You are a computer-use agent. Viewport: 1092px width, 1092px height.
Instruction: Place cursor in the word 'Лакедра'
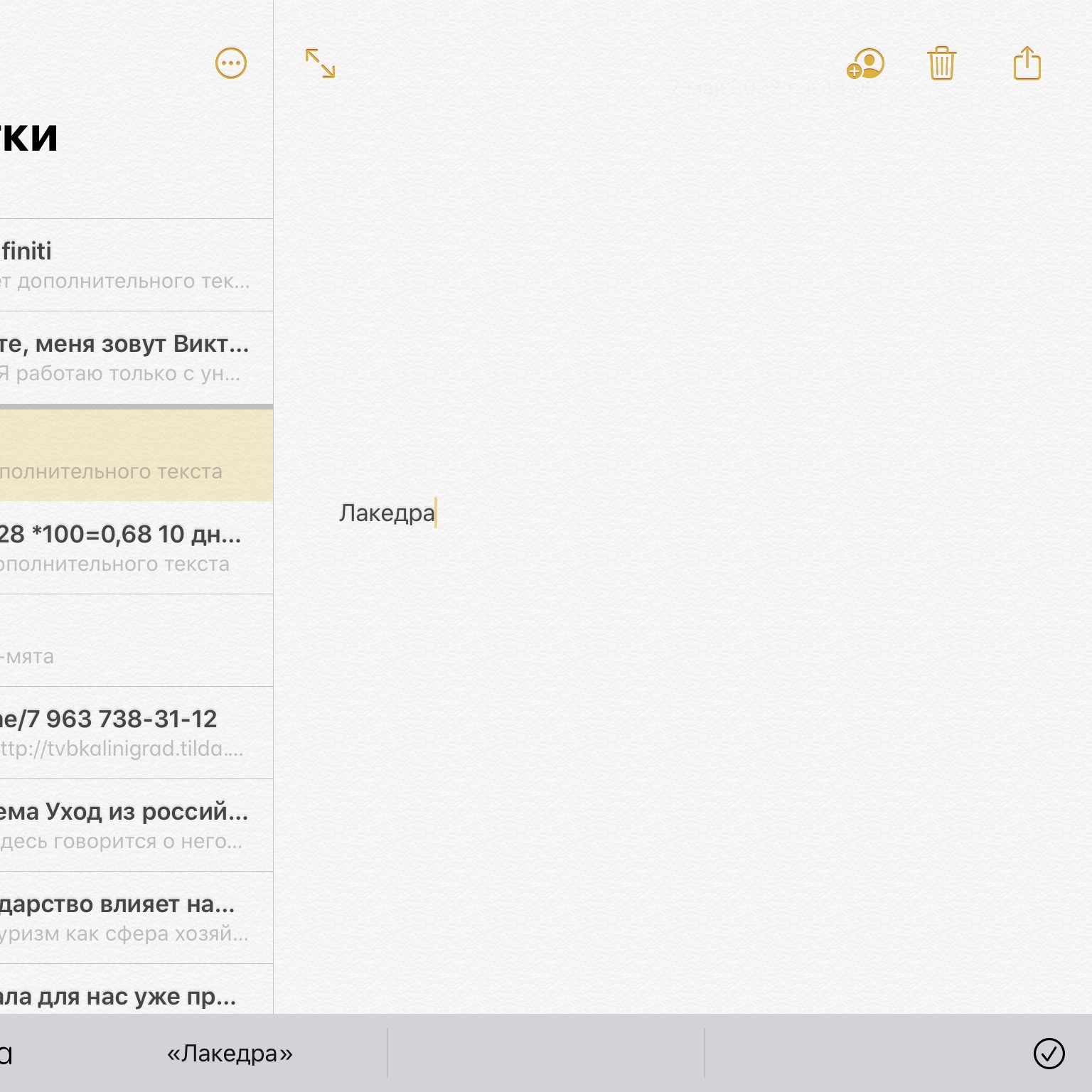[386, 513]
